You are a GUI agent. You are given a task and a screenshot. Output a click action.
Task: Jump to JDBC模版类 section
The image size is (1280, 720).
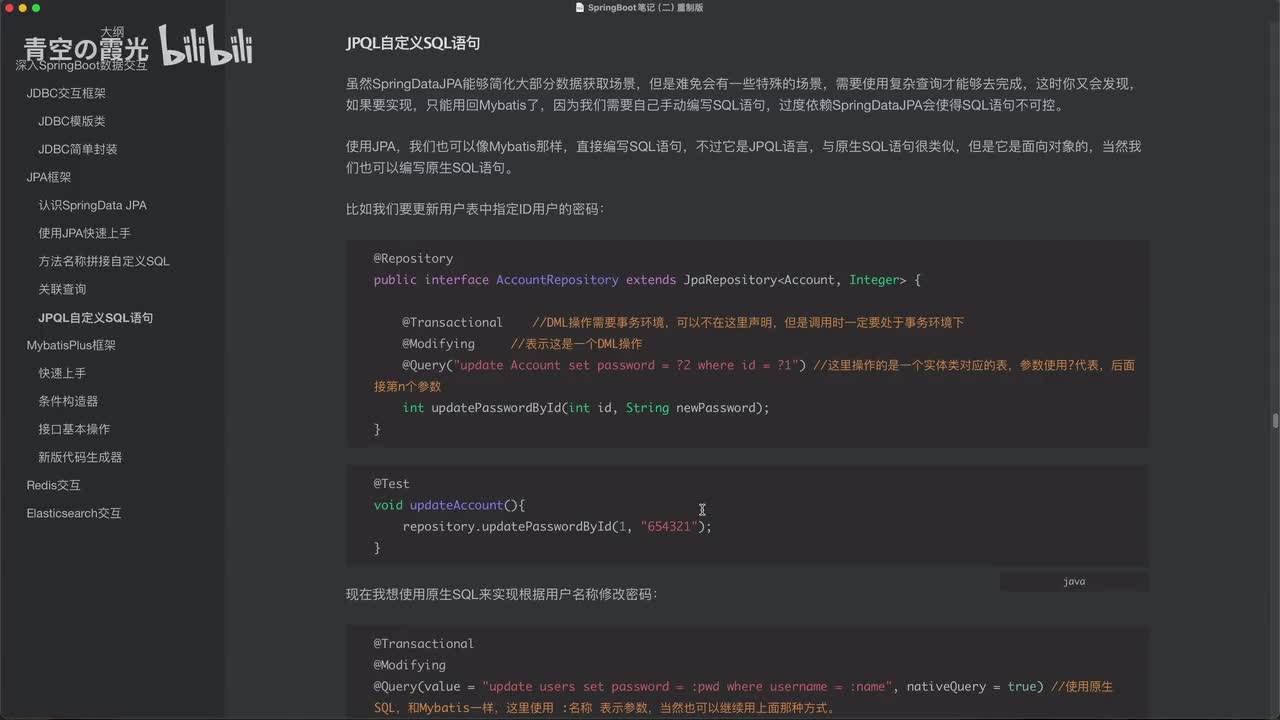click(72, 121)
